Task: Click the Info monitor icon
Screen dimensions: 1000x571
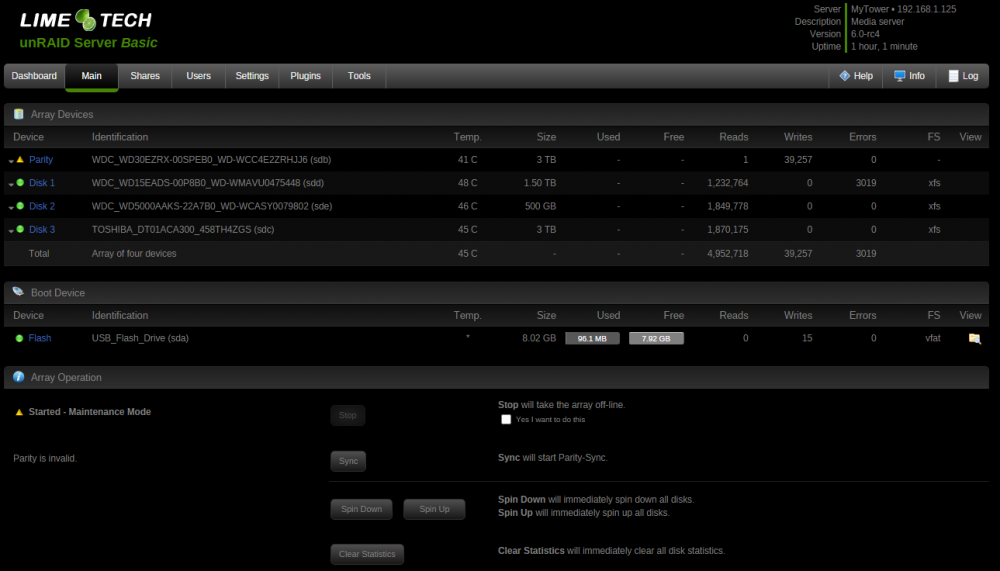Action: click(x=899, y=76)
